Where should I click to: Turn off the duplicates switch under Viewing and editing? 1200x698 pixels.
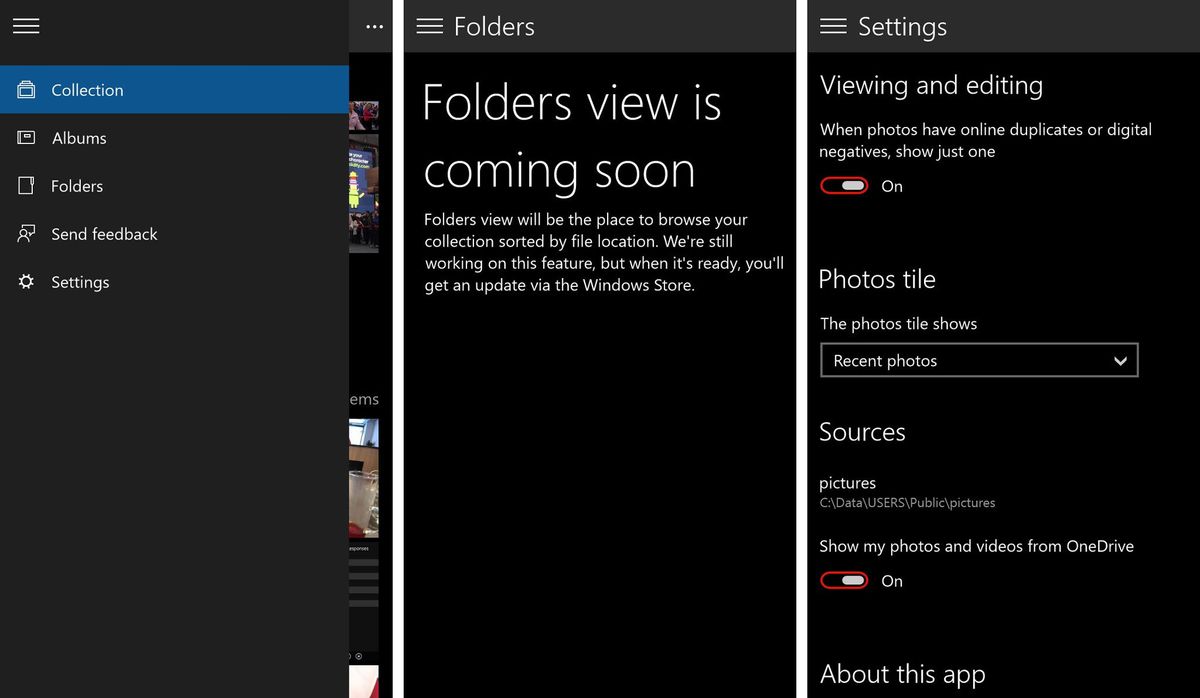[x=843, y=185]
